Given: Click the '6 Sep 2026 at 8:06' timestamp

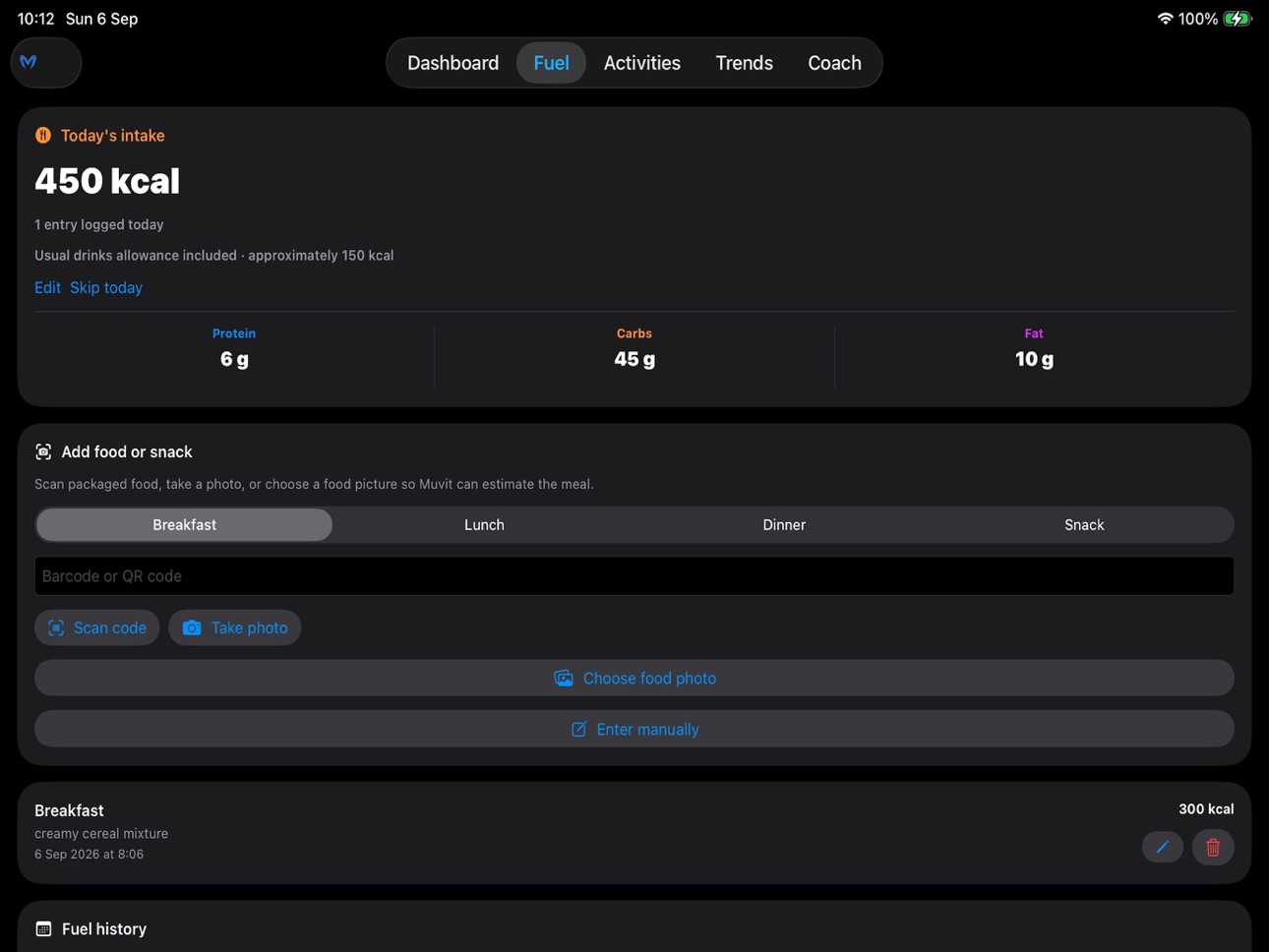Looking at the screenshot, I should (89, 855).
